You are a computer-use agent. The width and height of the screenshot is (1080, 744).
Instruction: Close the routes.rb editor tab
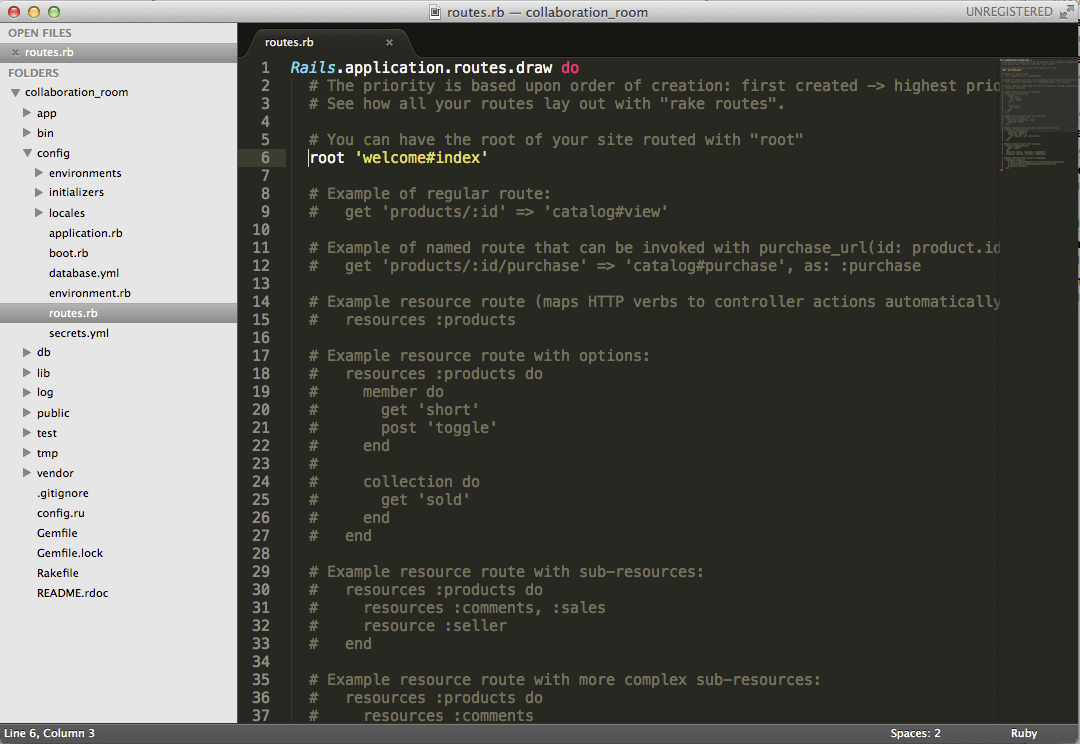pos(389,43)
